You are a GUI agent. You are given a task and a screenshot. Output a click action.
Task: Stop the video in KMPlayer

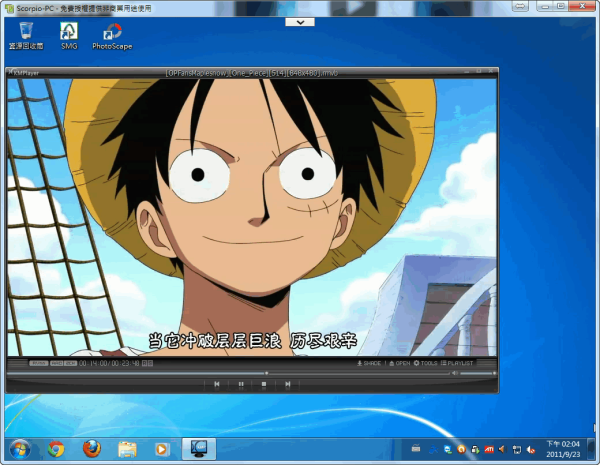click(x=264, y=384)
